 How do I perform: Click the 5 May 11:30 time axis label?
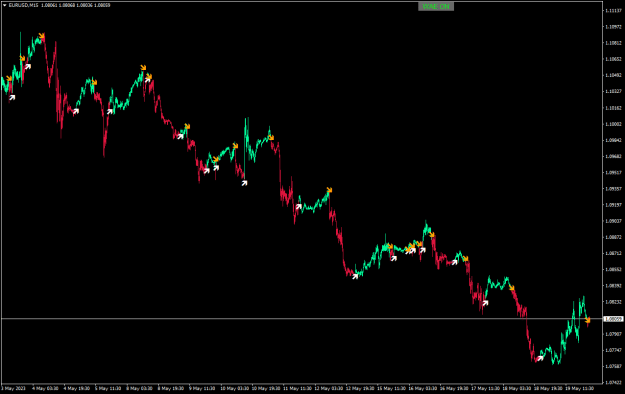tap(108, 388)
